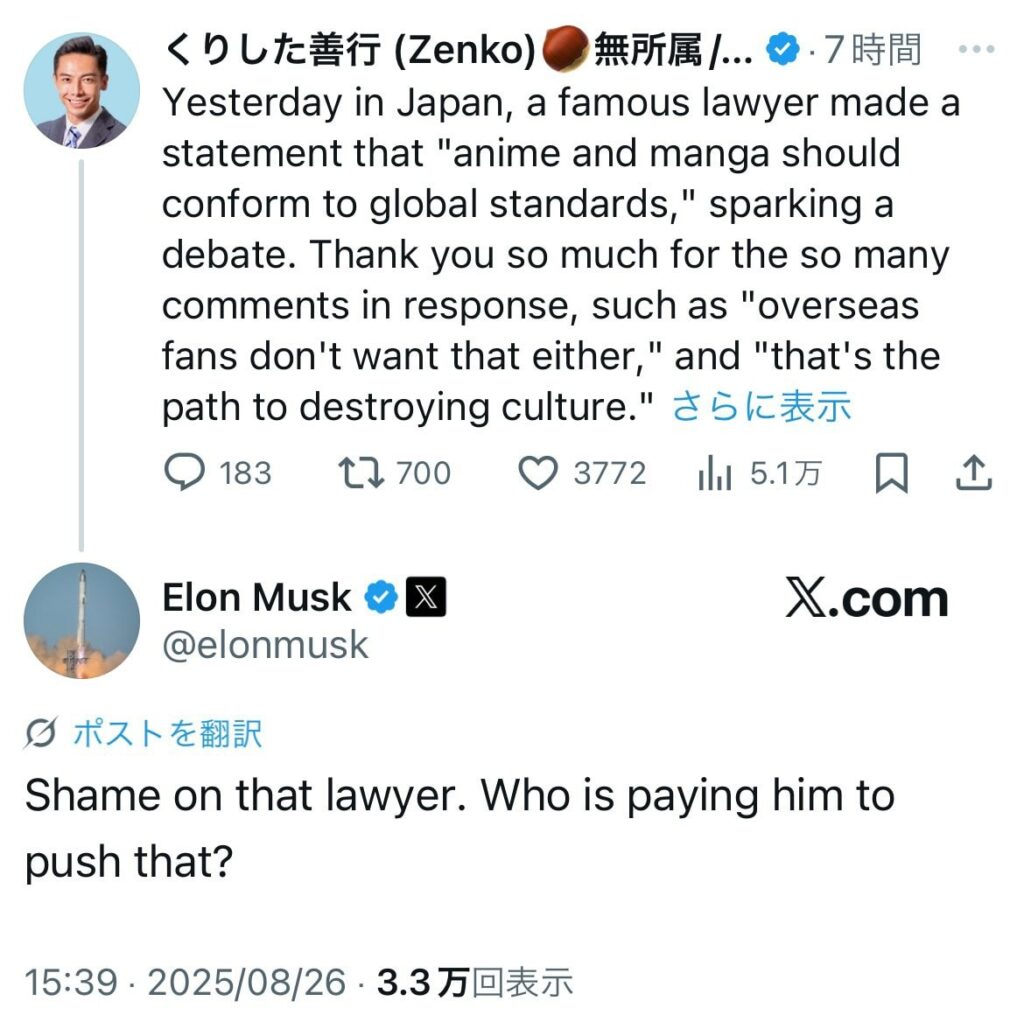Open Zenko's profile picture
Image resolution: width=1024 pixels, height=1022 pixels.
coord(82,92)
